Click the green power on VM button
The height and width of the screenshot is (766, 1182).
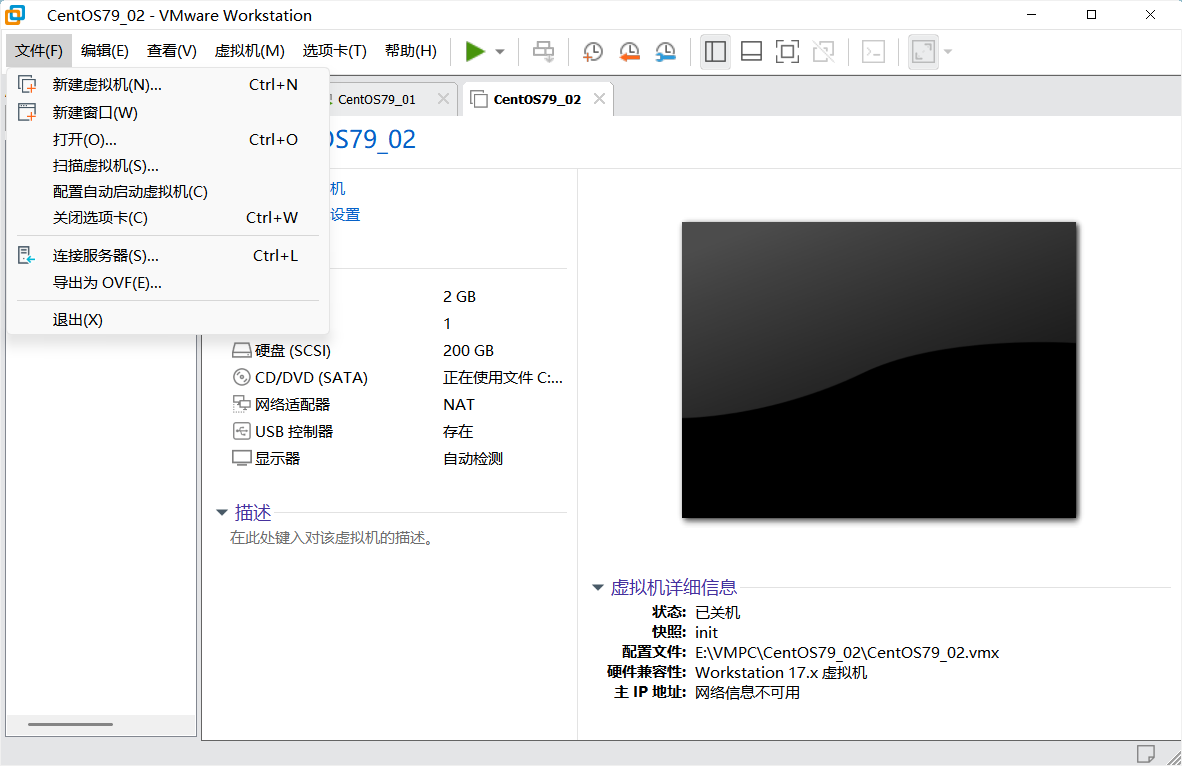pyautogui.click(x=475, y=51)
